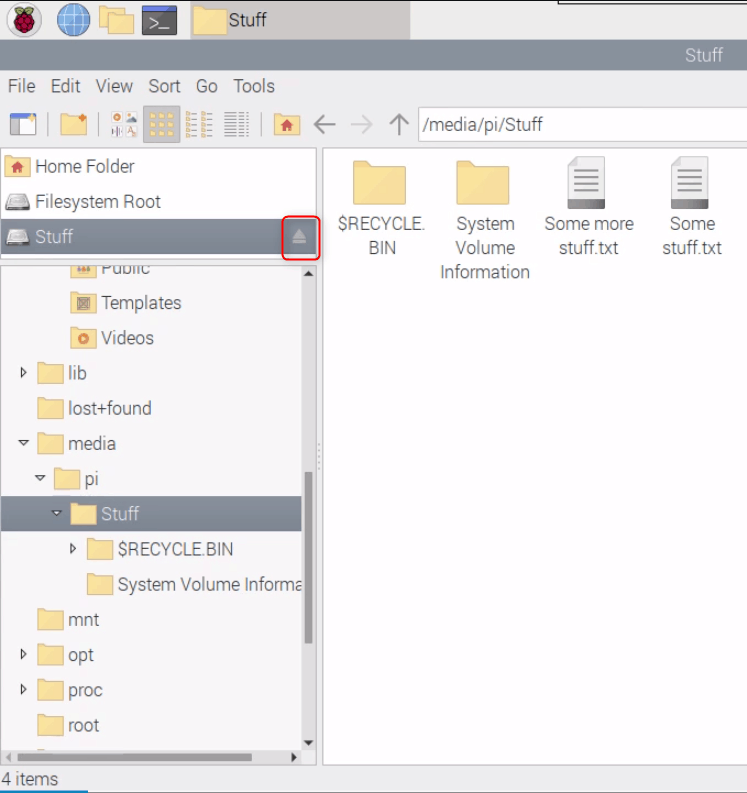
Task: Open the Go menu
Action: [x=207, y=86]
